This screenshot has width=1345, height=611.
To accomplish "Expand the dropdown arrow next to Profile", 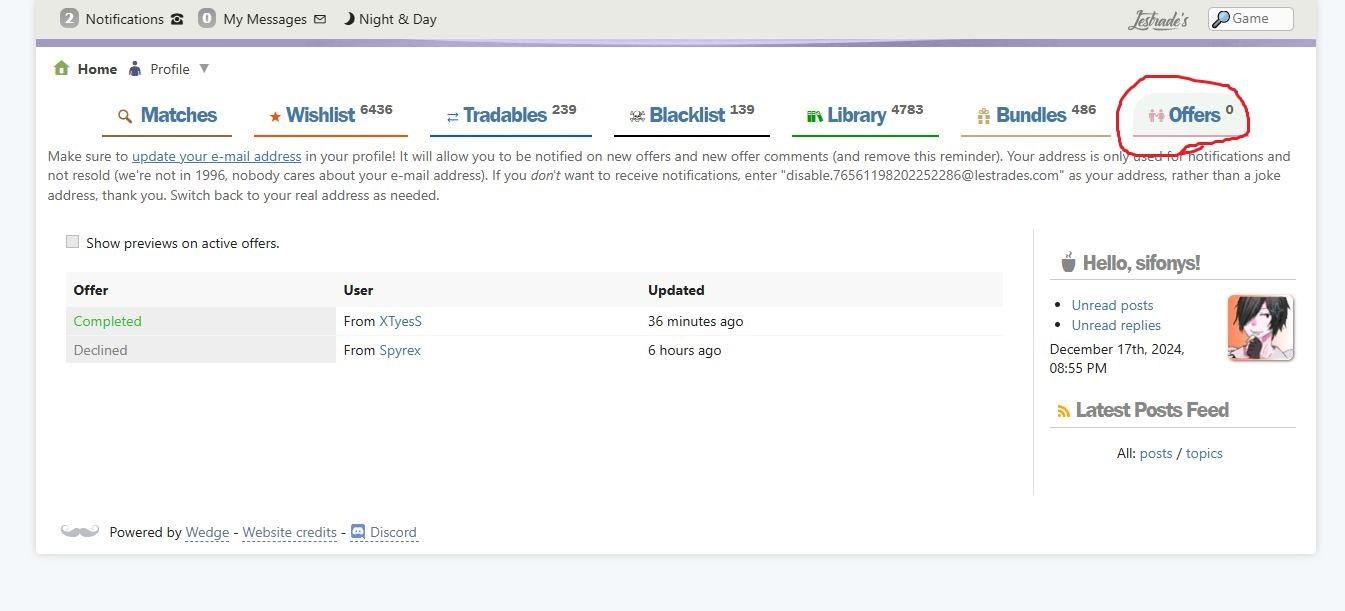I will pyautogui.click(x=204, y=69).
